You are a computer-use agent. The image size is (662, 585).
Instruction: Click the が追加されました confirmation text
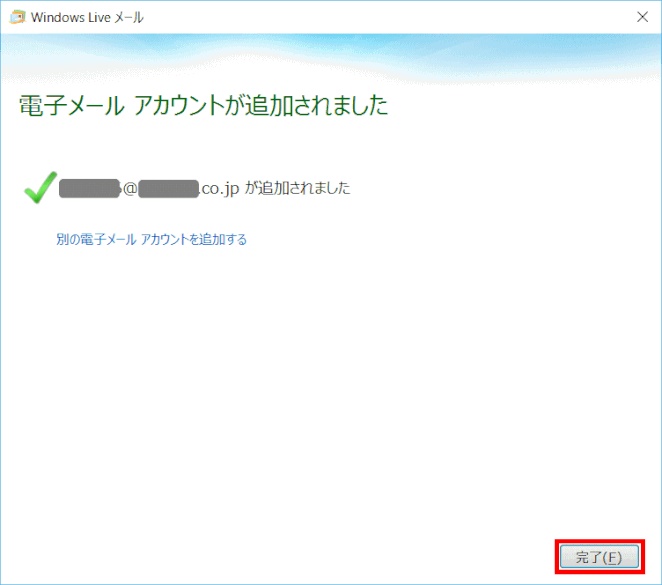[x=298, y=188]
